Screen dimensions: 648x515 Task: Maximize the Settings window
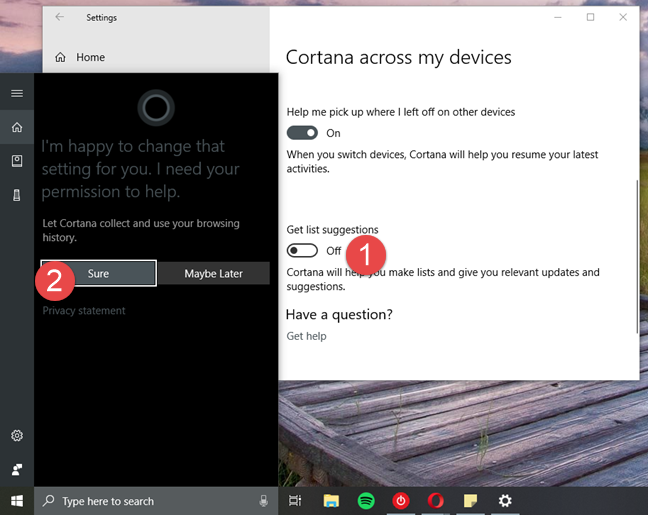tap(591, 17)
